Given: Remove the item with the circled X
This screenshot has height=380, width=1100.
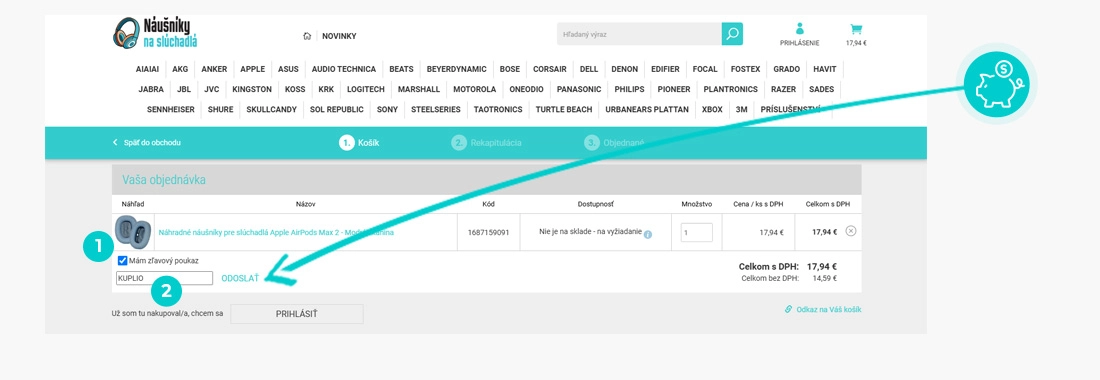Looking at the screenshot, I should [850, 231].
